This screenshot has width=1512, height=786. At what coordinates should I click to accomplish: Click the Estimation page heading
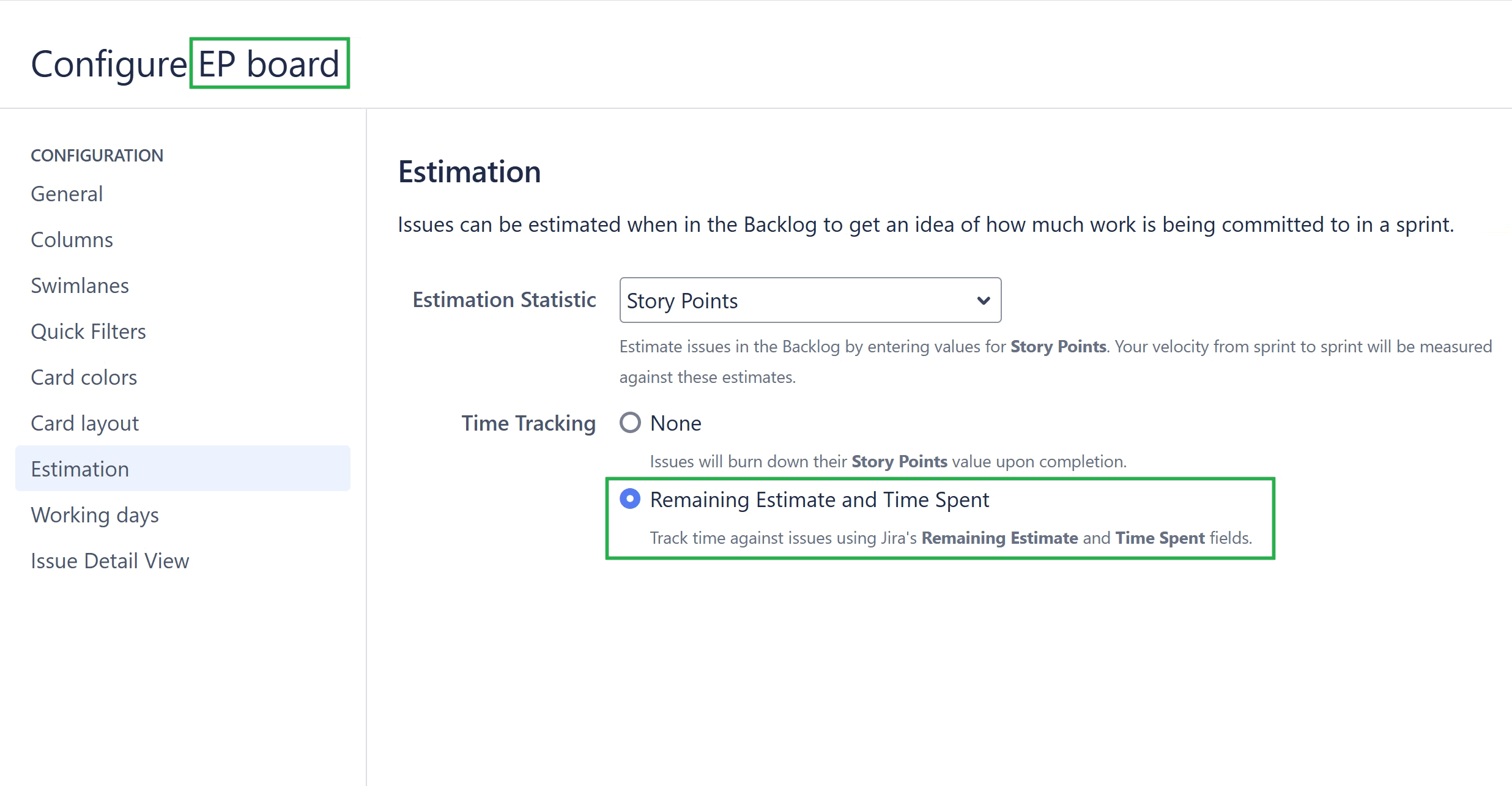coord(469,172)
